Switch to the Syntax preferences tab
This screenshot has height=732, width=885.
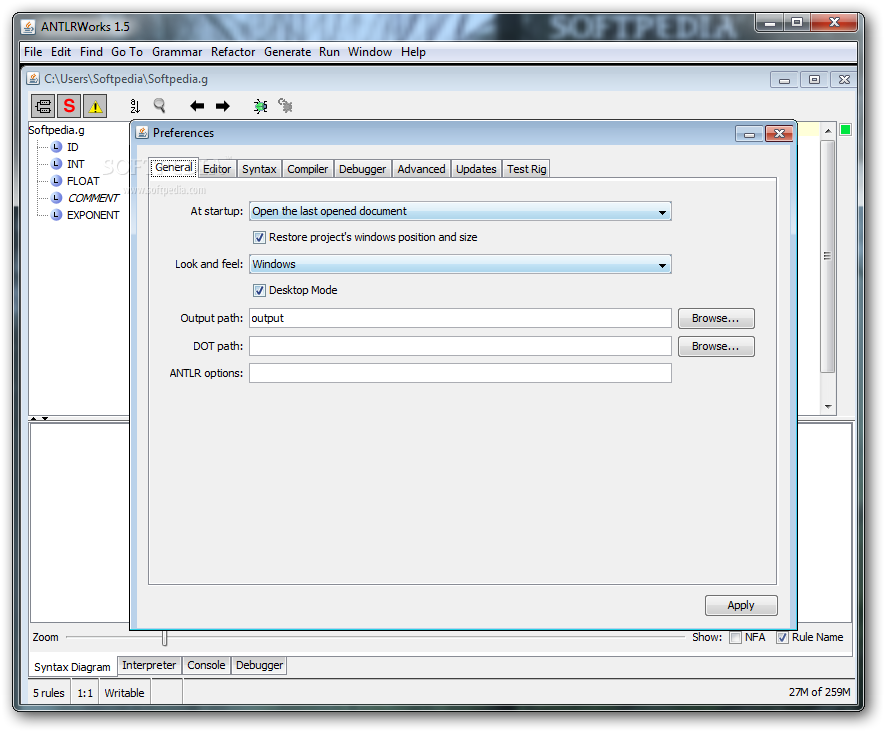(x=259, y=169)
